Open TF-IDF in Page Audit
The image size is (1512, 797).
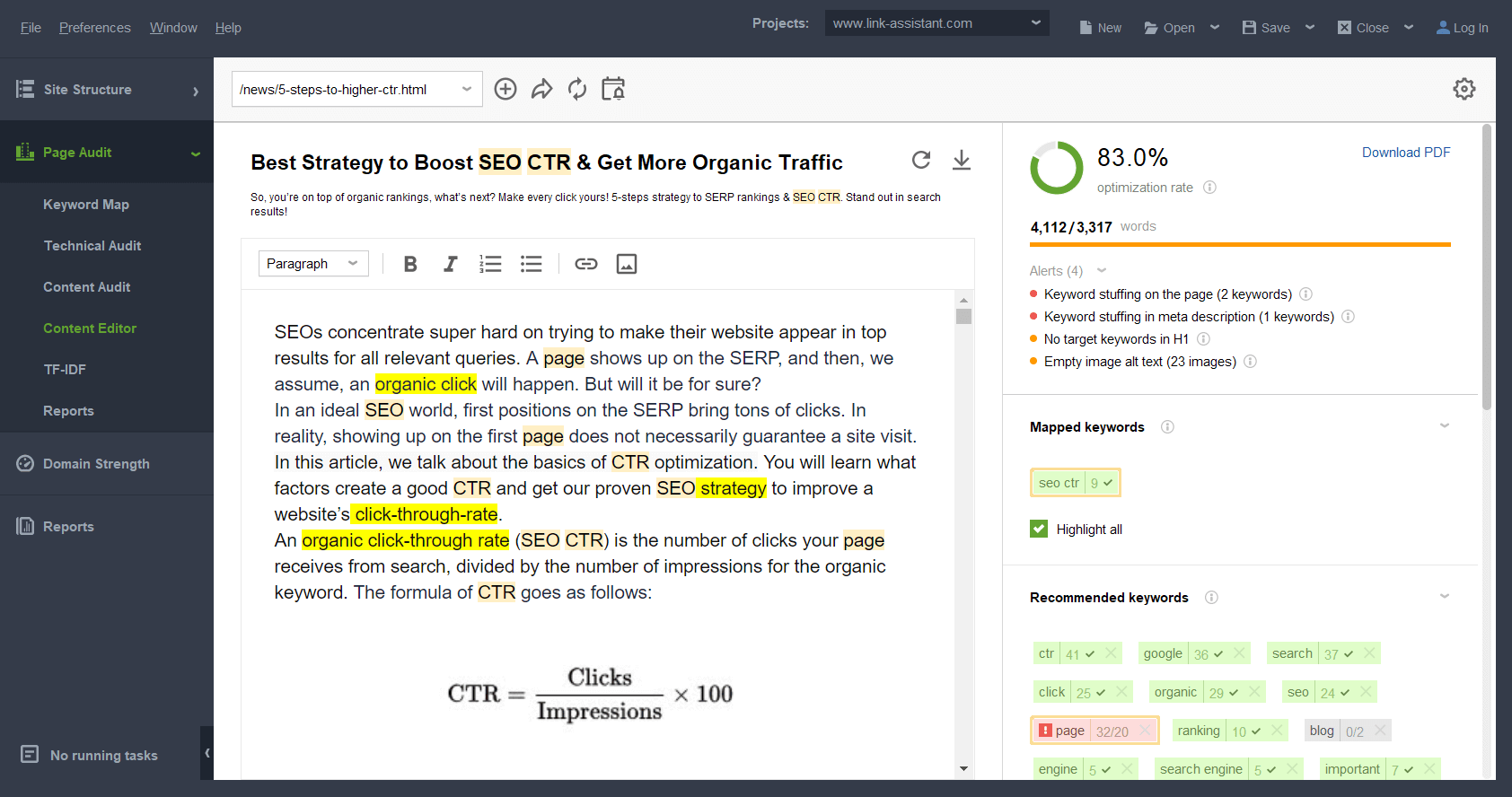point(65,370)
